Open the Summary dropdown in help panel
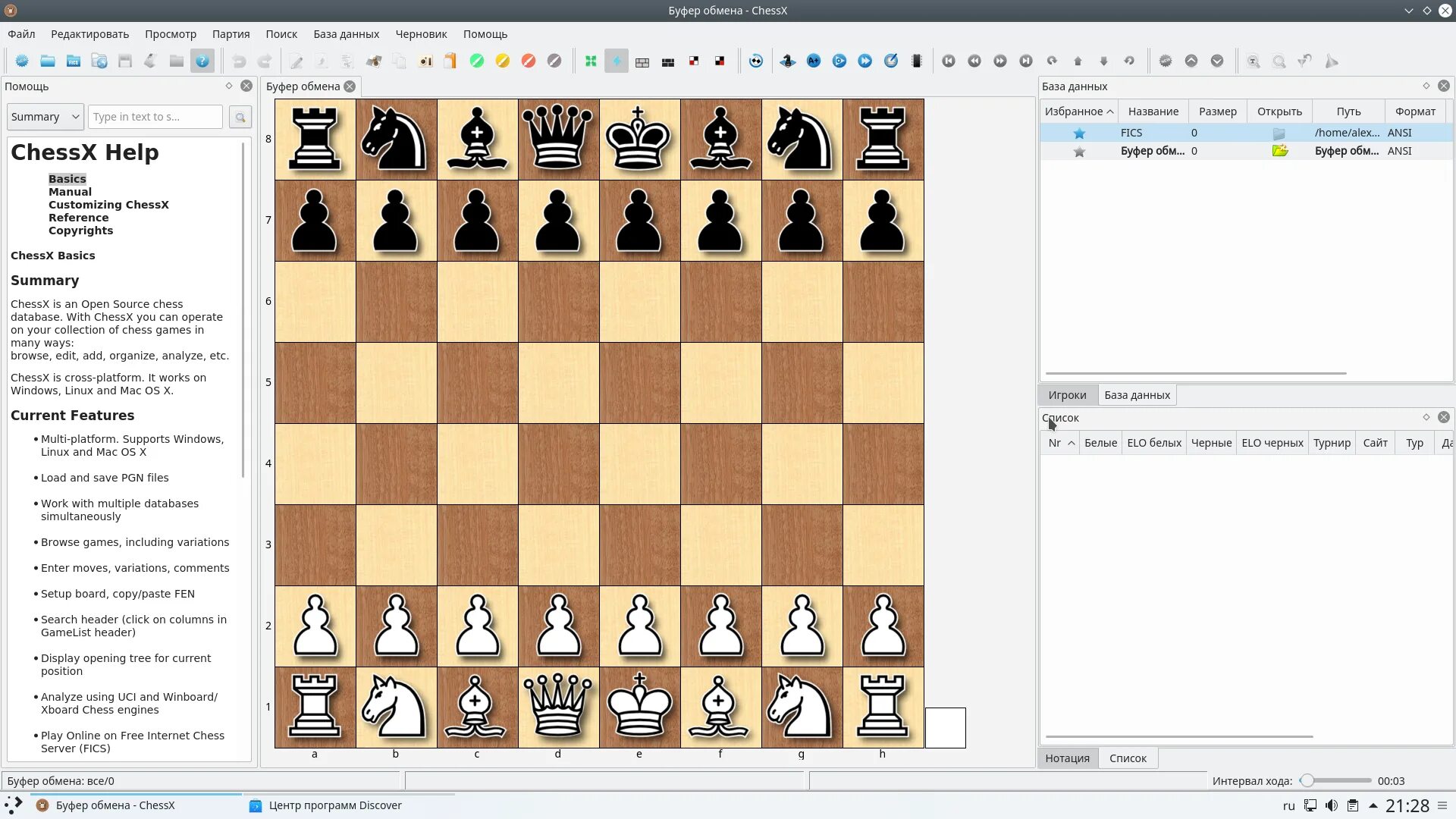This screenshot has height=819, width=1456. (x=45, y=117)
